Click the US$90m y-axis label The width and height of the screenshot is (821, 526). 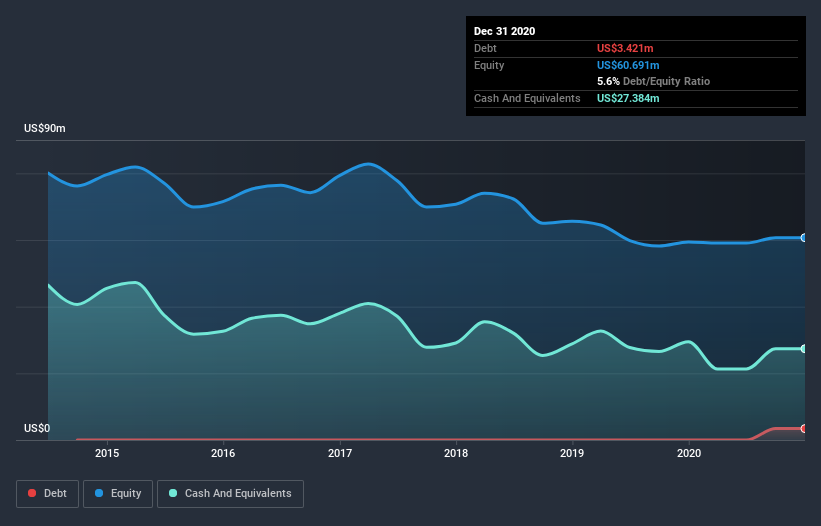pos(45,128)
